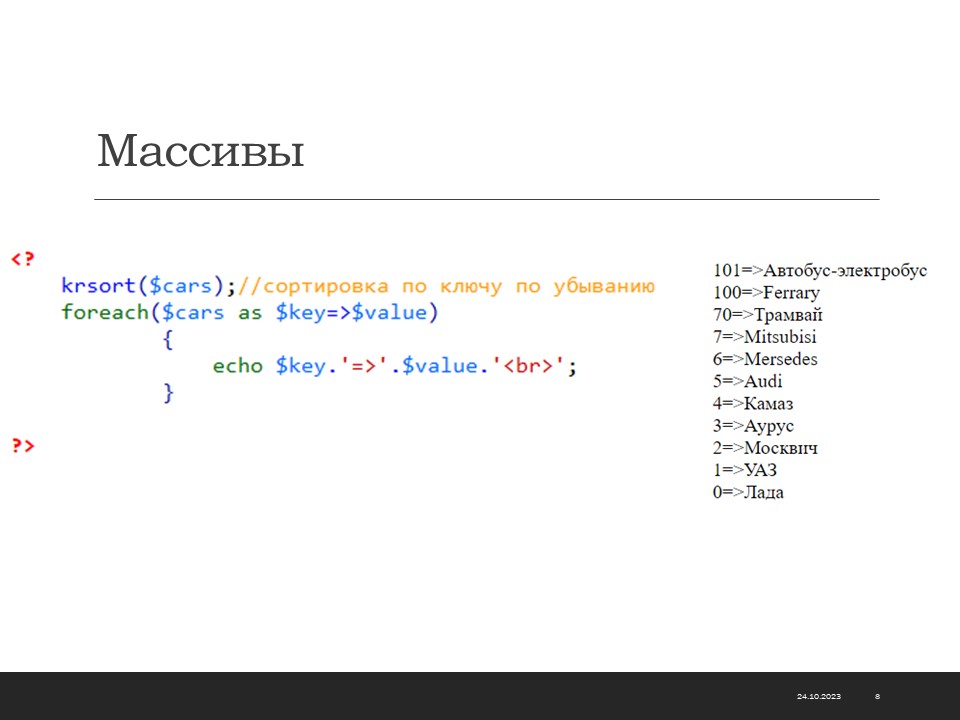Click output line "7=>Mitsubisi"
Viewport: 960px width, 720px height.
tap(764, 337)
